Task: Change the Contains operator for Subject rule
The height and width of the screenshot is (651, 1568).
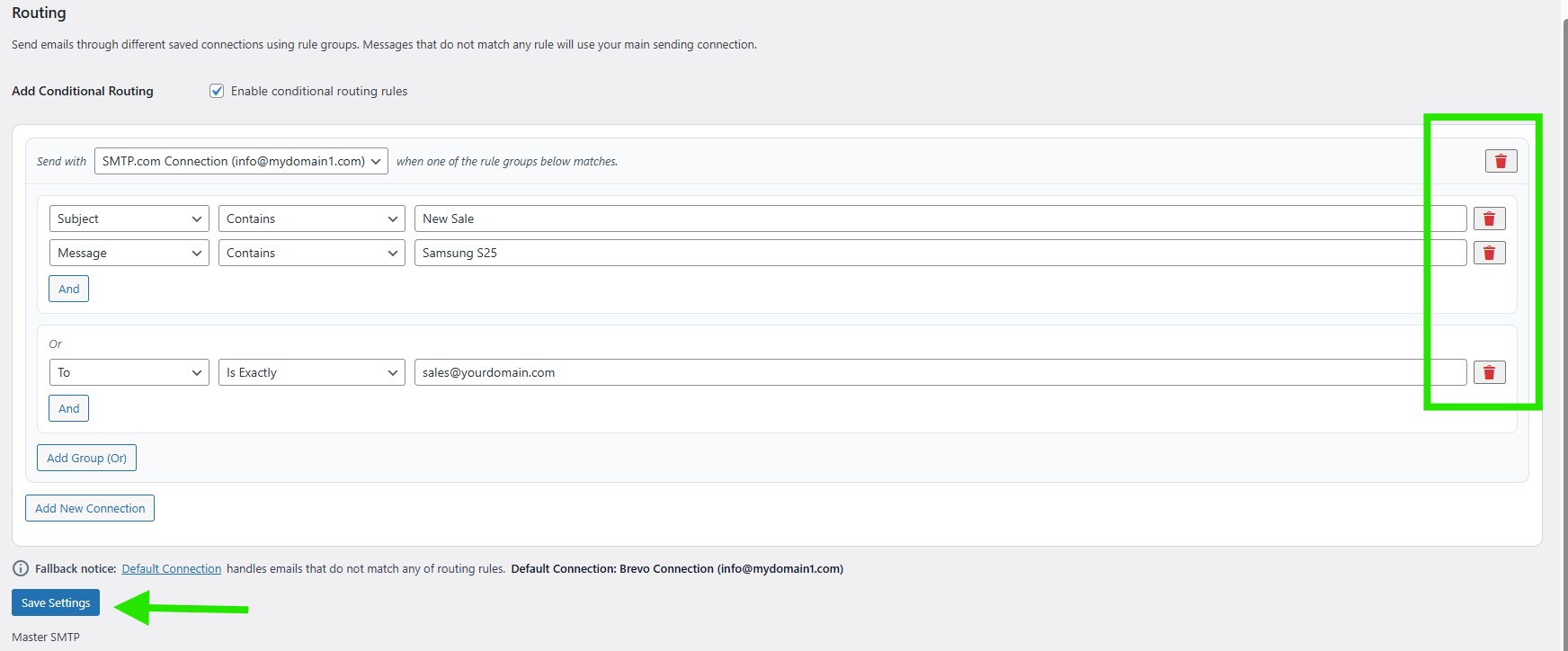Action: [311, 218]
